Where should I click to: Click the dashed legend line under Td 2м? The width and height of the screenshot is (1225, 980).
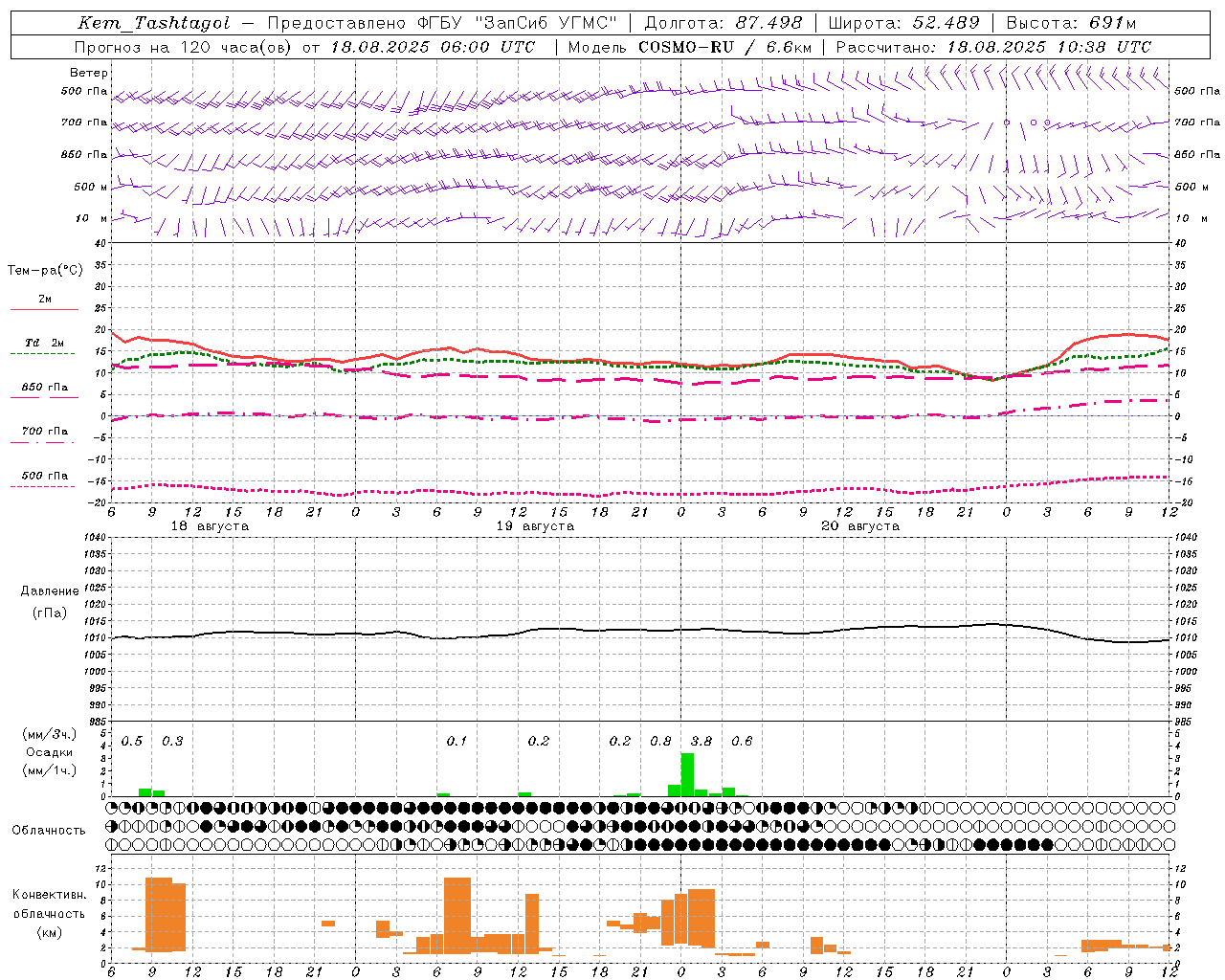point(43,354)
